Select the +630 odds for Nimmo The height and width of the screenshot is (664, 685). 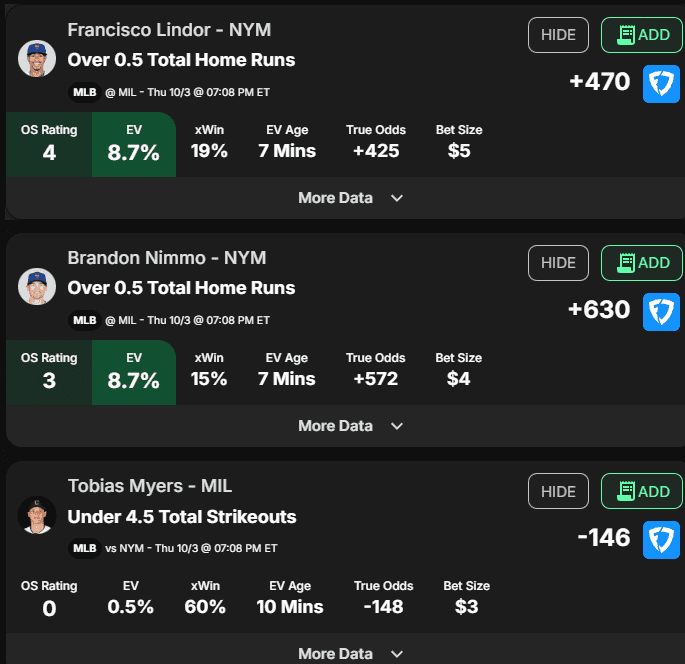(x=599, y=310)
